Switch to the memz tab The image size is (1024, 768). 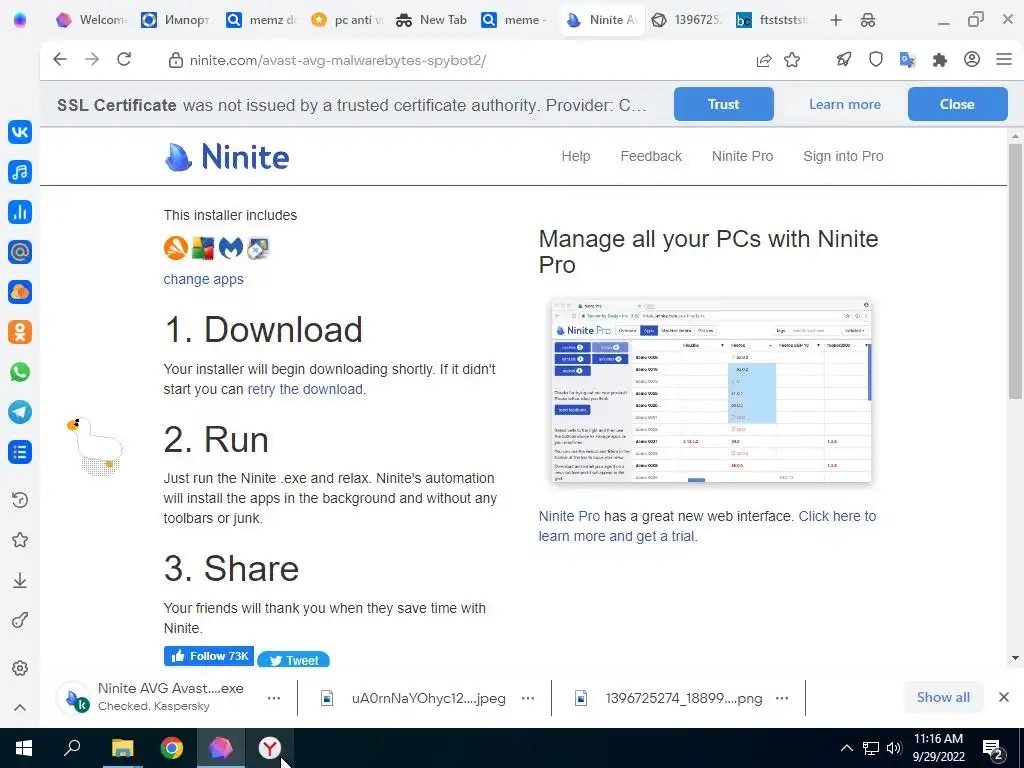[261, 20]
